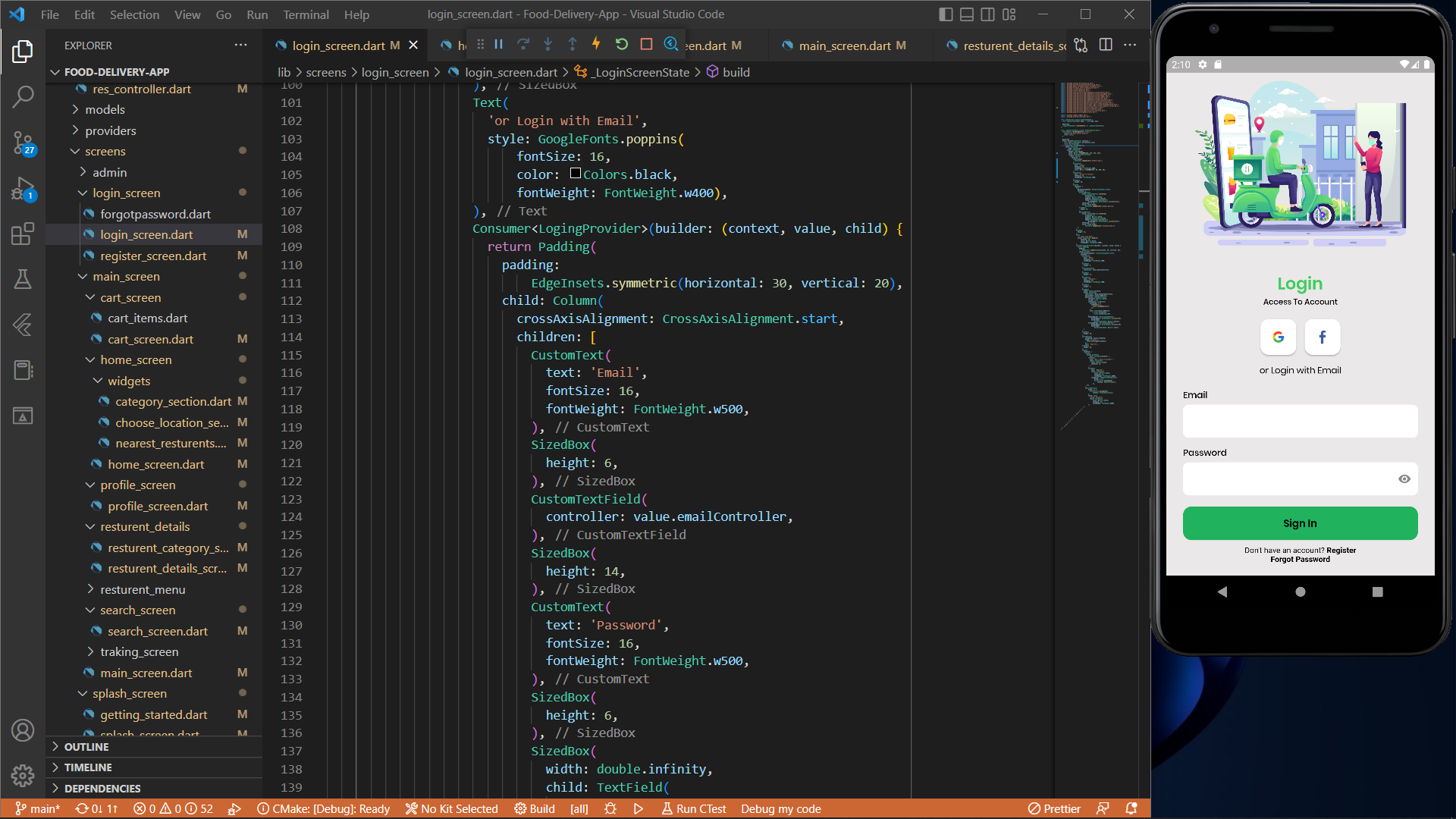Viewport: 1456px width, 819px height.
Task: Toggle Primary Side Bar layout icon
Action: coord(946,14)
